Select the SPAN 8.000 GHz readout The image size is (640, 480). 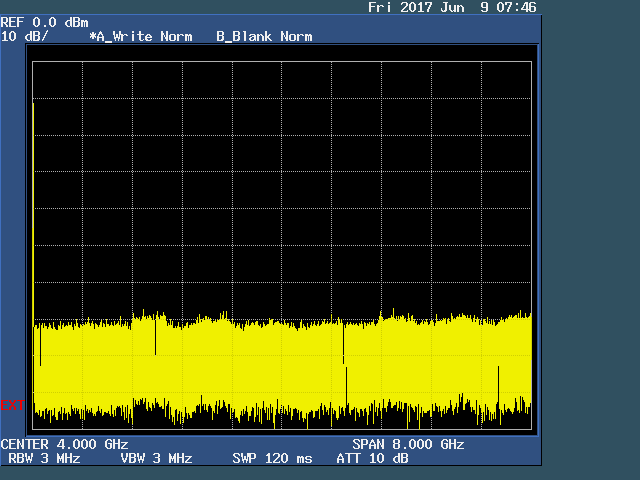click(x=408, y=444)
